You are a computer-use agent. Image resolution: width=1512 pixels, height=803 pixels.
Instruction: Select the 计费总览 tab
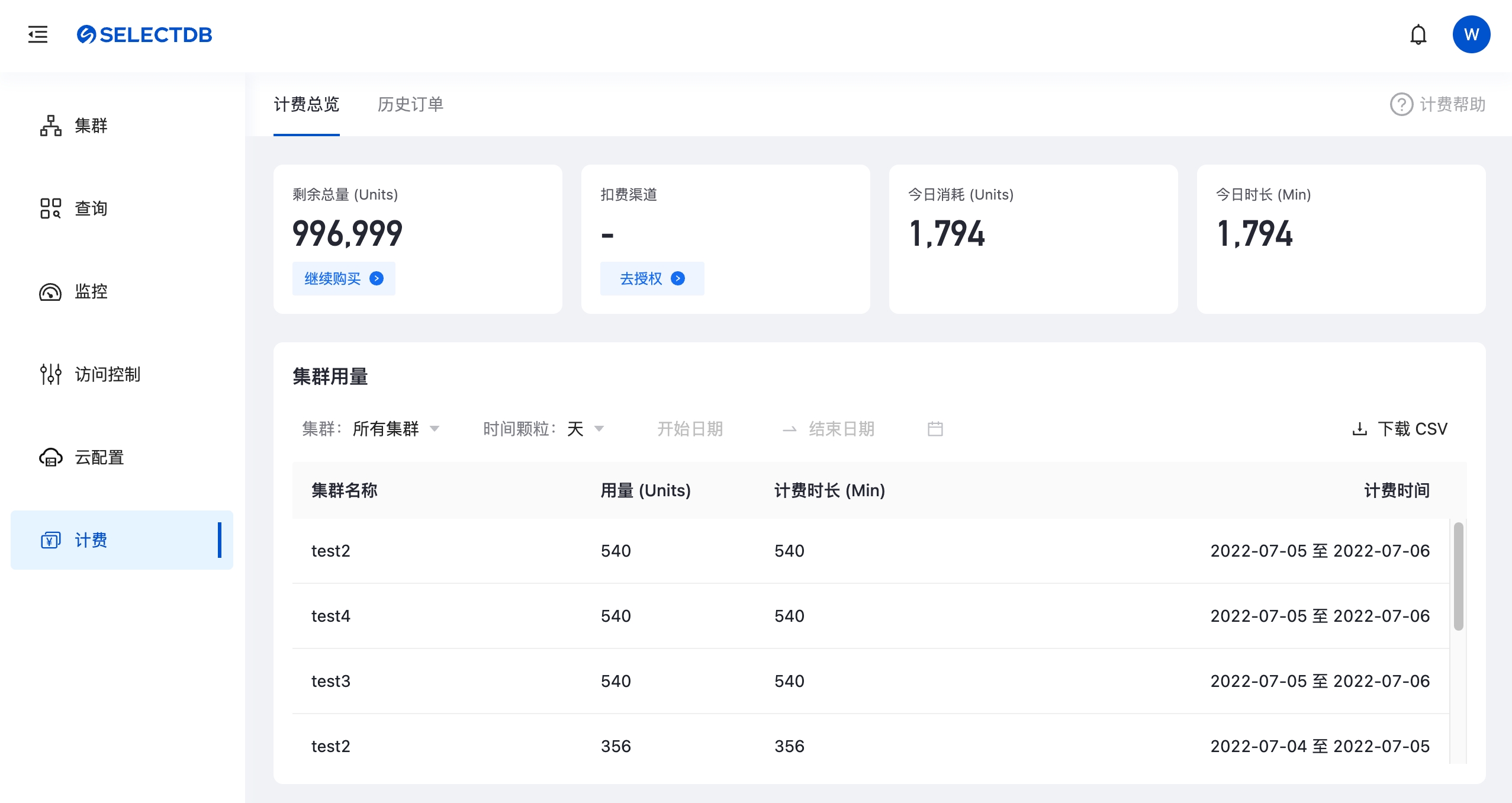[x=306, y=104]
